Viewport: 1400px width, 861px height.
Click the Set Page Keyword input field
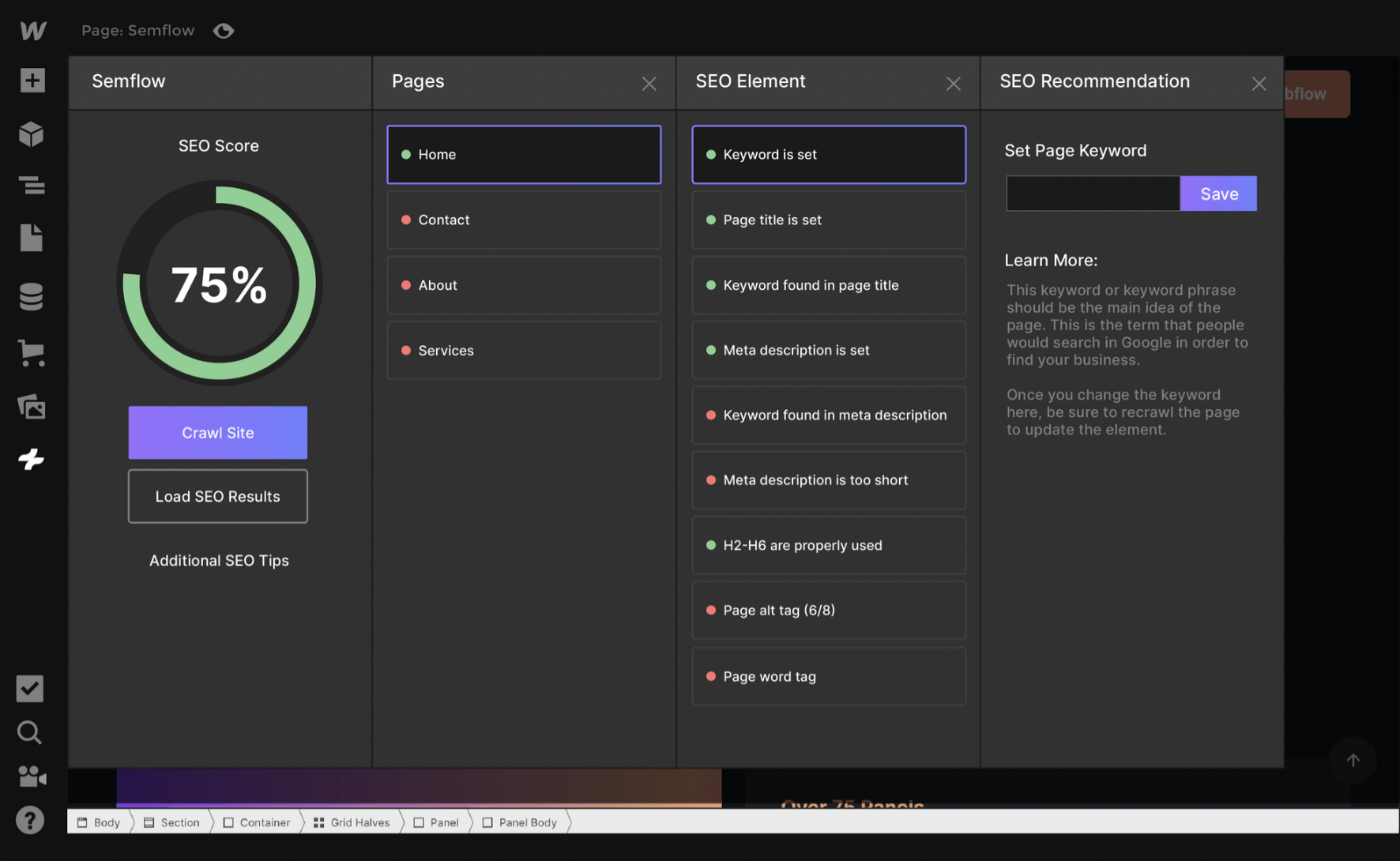point(1092,193)
